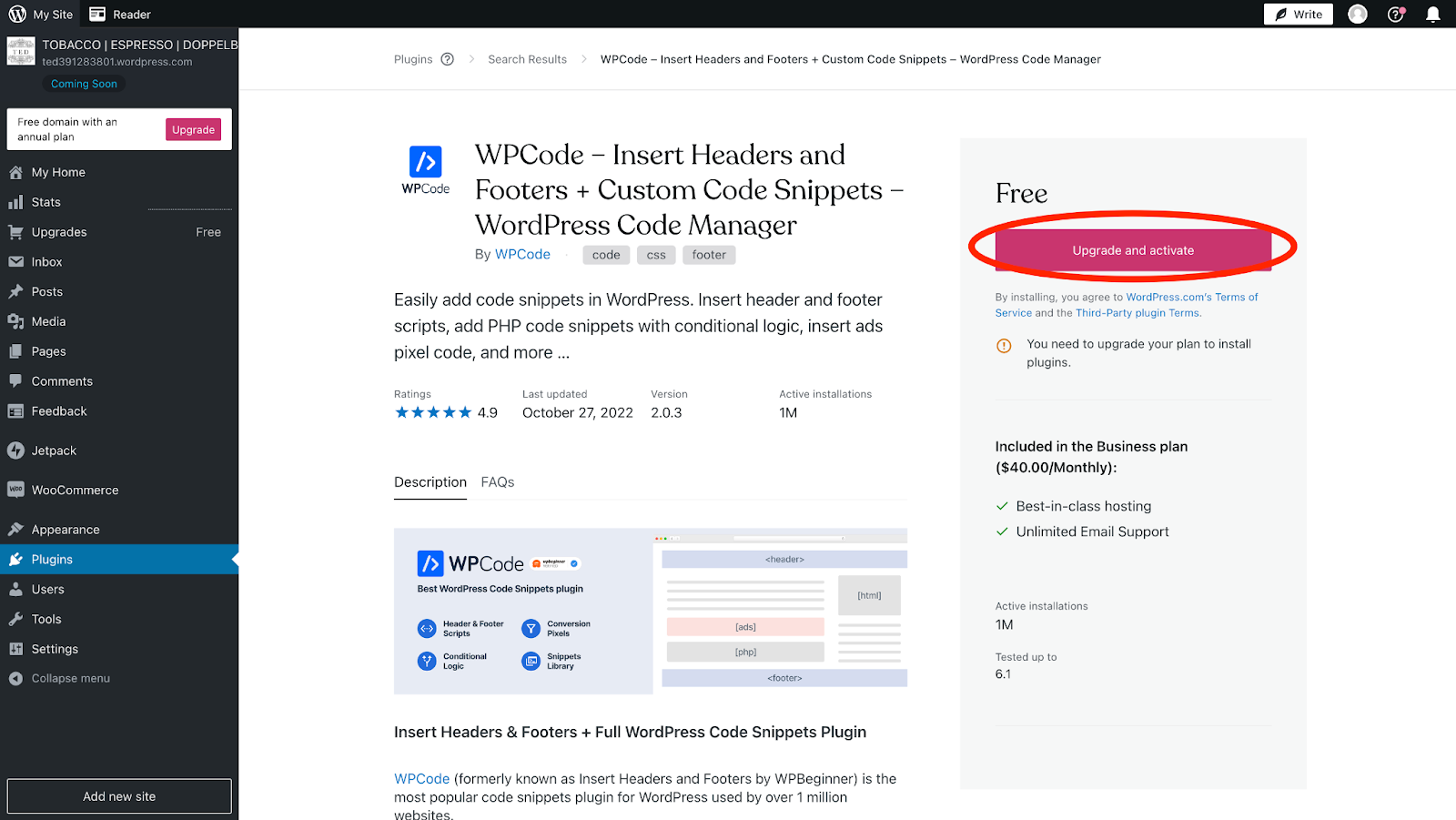Click the Free label next to Upgrades

coord(208,232)
